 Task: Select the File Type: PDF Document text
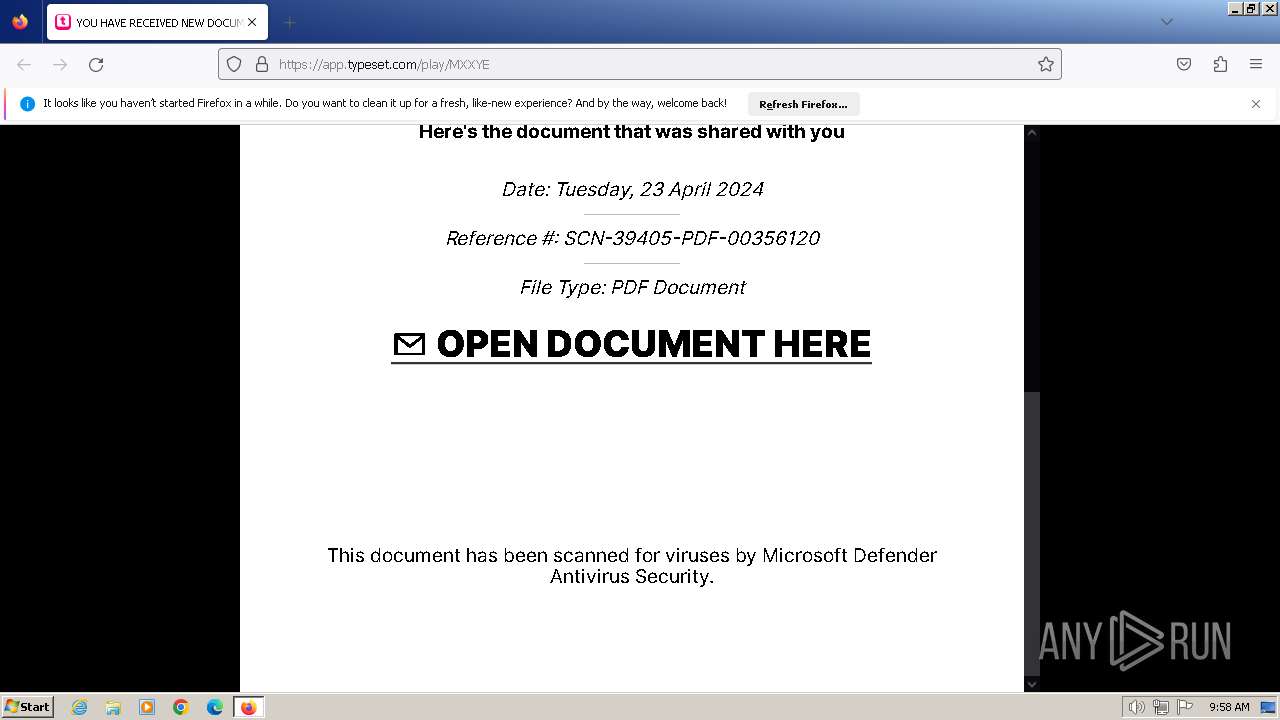click(632, 287)
